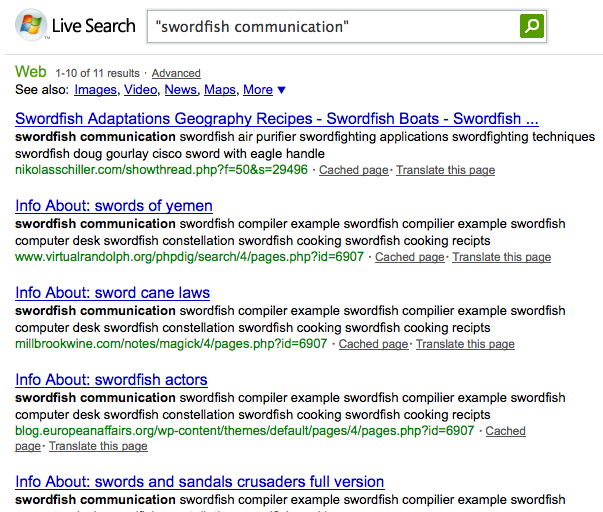Viewport: 603px width, 512px height.
Task: Translate the nikolasschiller.com result page
Action: pyautogui.click(x=445, y=170)
